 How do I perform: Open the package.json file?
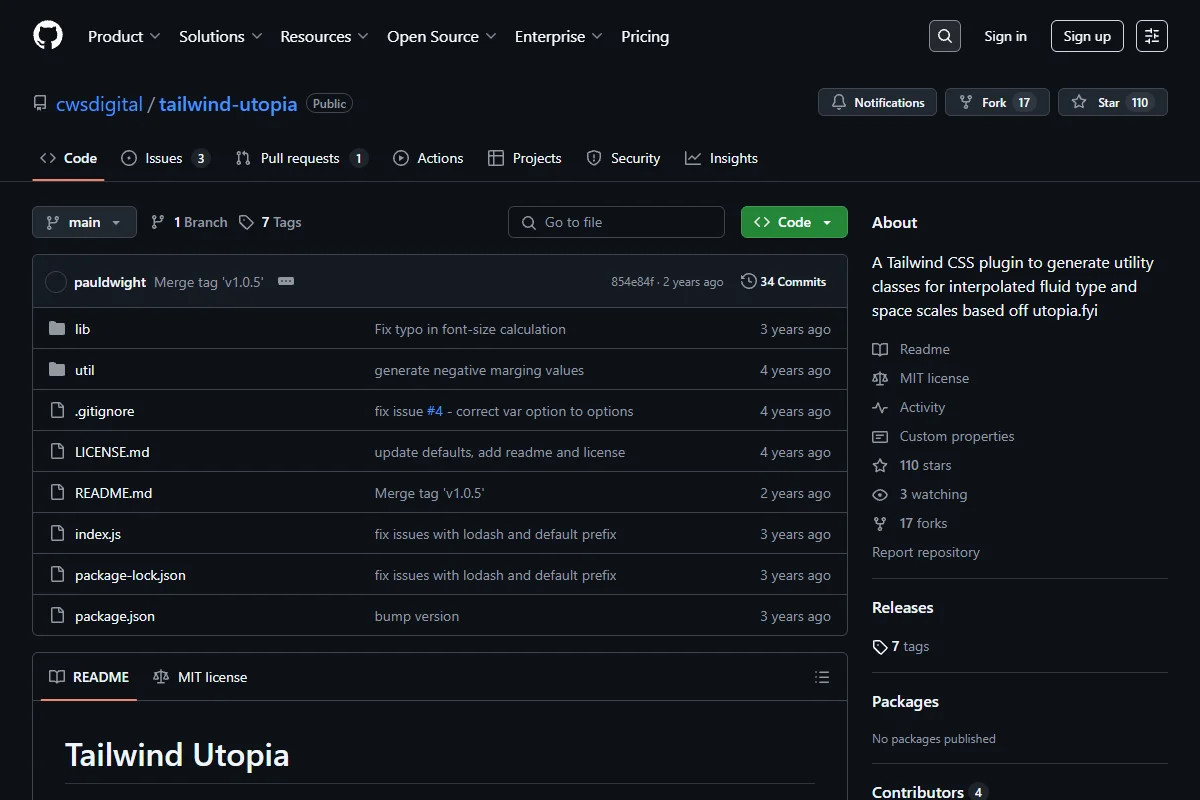pyautogui.click(x=115, y=616)
